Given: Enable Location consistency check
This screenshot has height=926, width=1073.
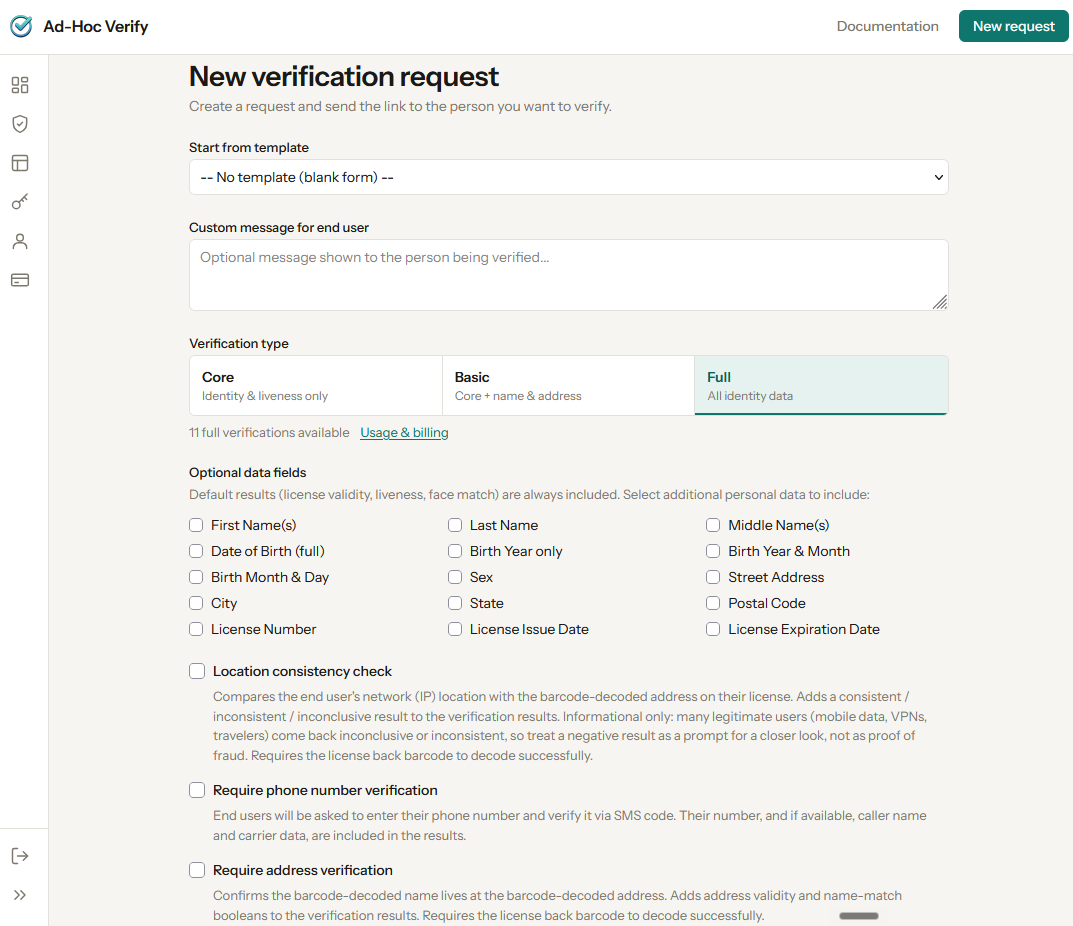Looking at the screenshot, I should pyautogui.click(x=197, y=671).
